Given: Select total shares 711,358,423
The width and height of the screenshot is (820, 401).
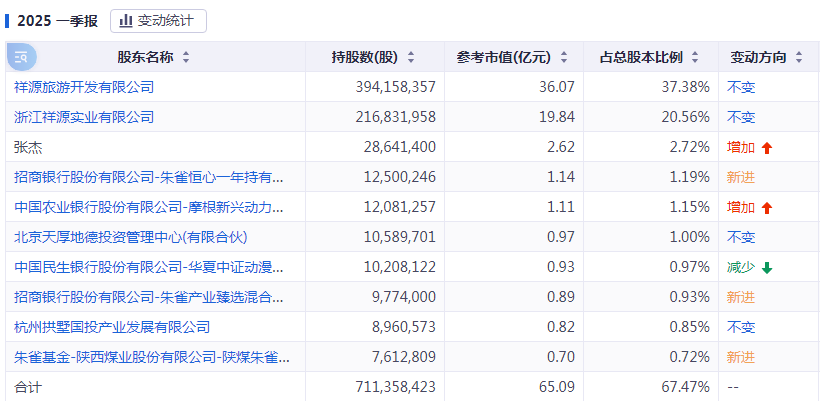Looking at the screenshot, I should point(395,387).
